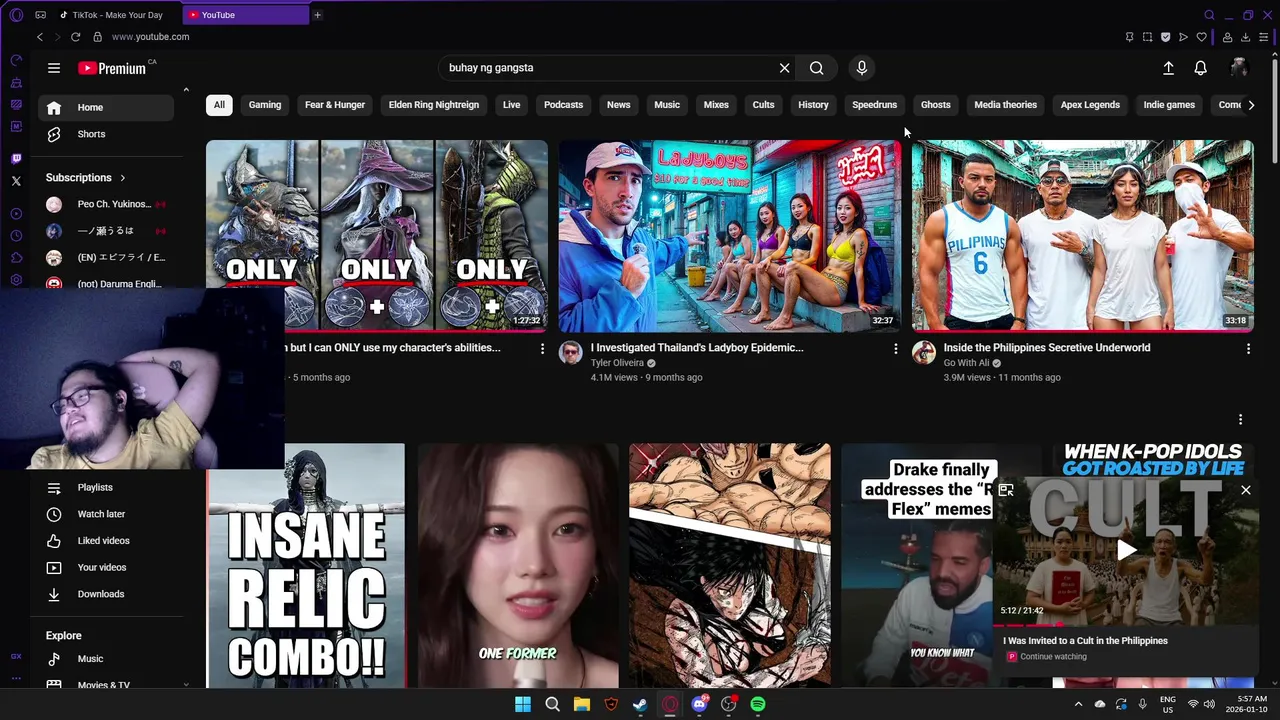This screenshot has height=720, width=1280.
Task: Open GX Control speedometer in sidebar
Action: click(16, 61)
